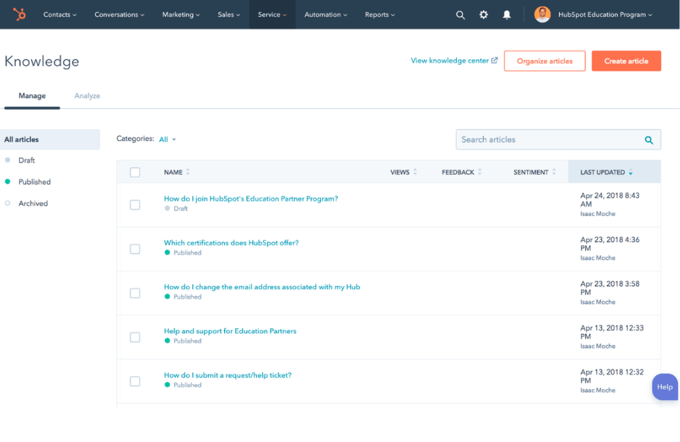Open 'Which certifications does HubSpot offer?' article
The height and width of the screenshot is (442, 680).
click(x=231, y=243)
